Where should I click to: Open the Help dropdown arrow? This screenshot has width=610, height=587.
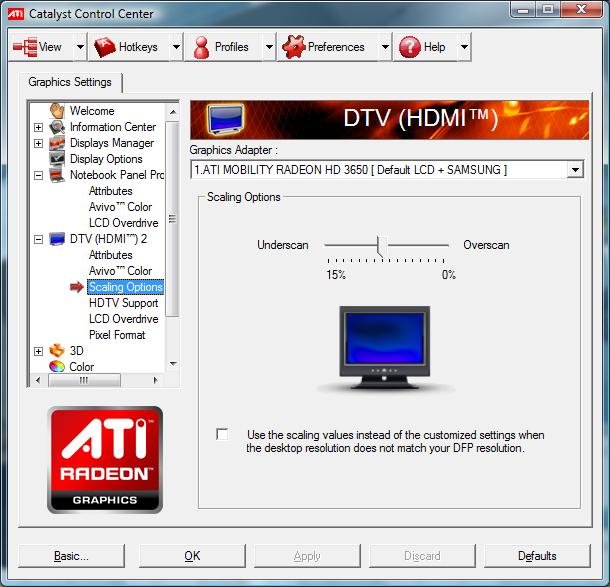(464, 47)
